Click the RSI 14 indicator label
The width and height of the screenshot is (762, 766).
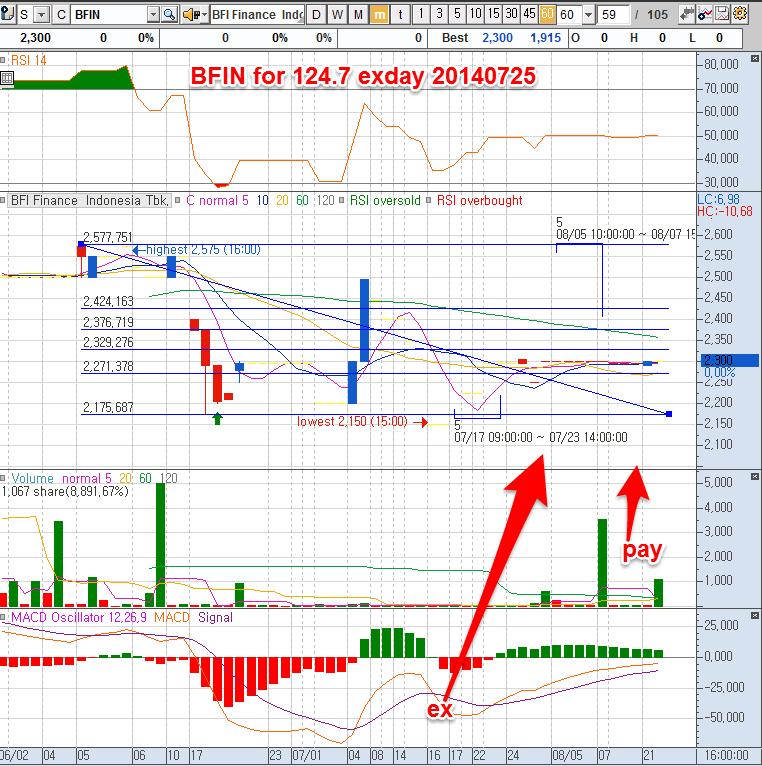28,61
